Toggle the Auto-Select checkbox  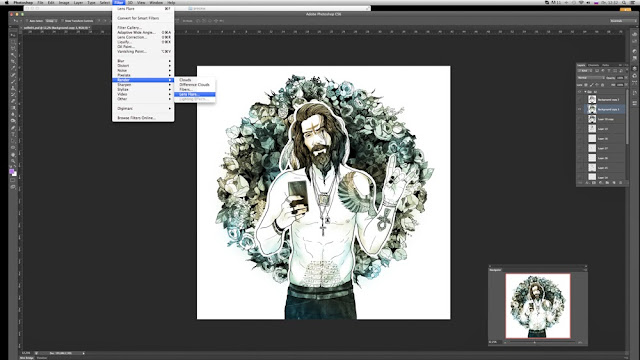pos(27,21)
